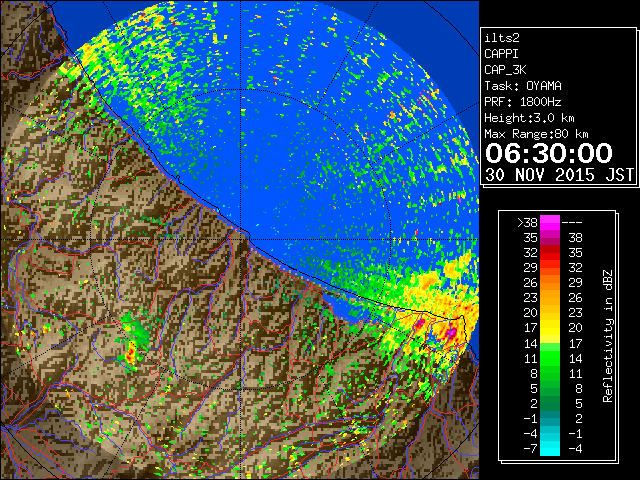The height and width of the screenshot is (480, 640).
Task: Click the red 32 dBZ legend swatch
Action: 550,253
